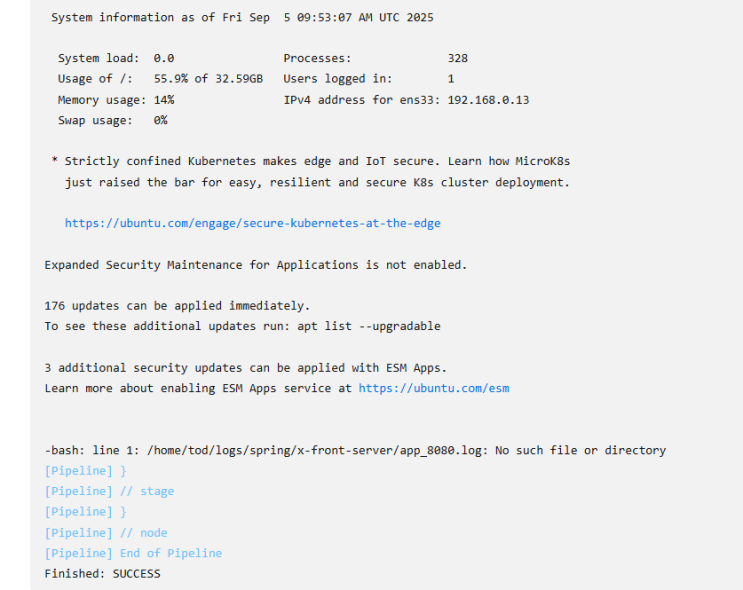Click the Processes count value 328

(x=457, y=58)
